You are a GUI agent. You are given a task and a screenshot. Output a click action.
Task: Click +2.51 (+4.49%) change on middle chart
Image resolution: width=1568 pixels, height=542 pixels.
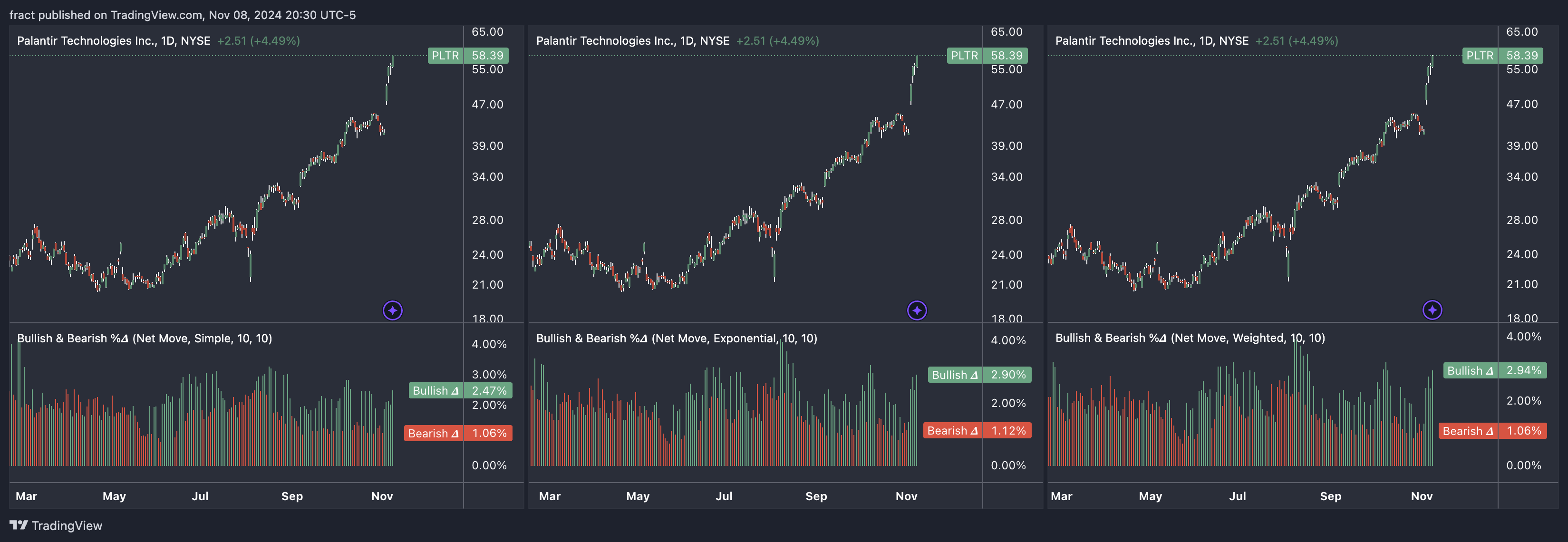777,41
